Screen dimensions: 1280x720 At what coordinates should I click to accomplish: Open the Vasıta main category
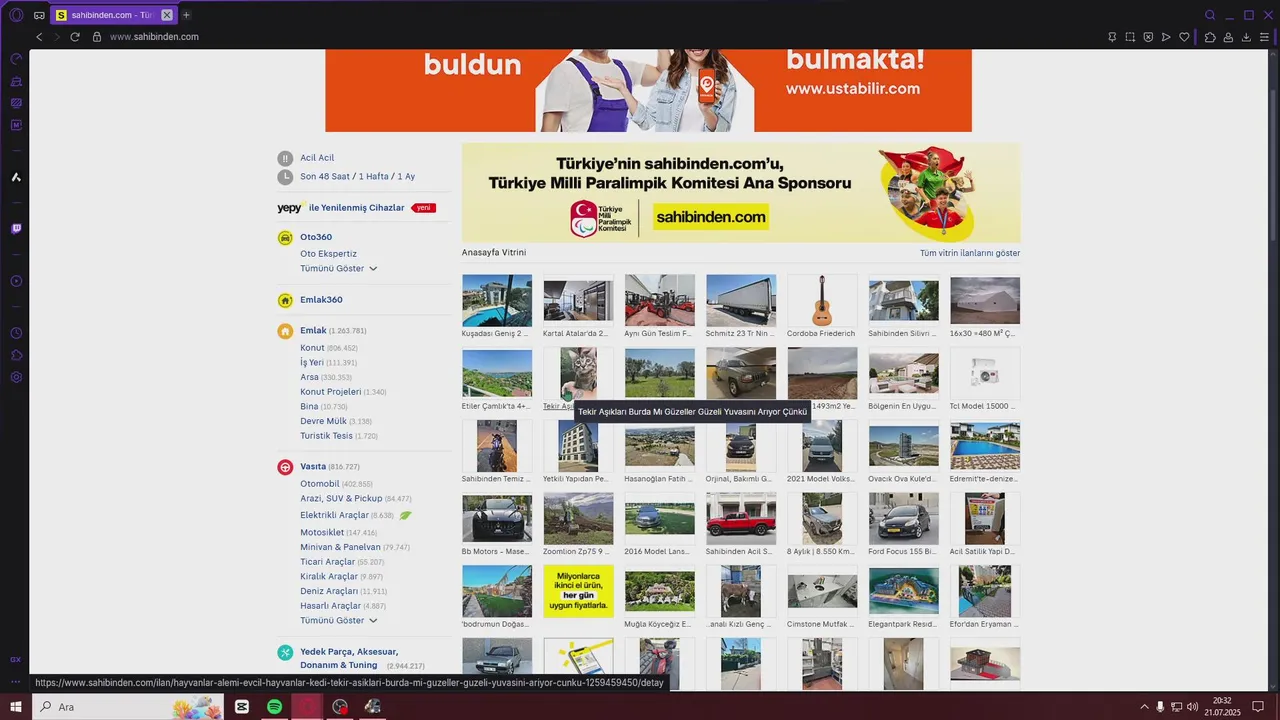click(x=313, y=467)
